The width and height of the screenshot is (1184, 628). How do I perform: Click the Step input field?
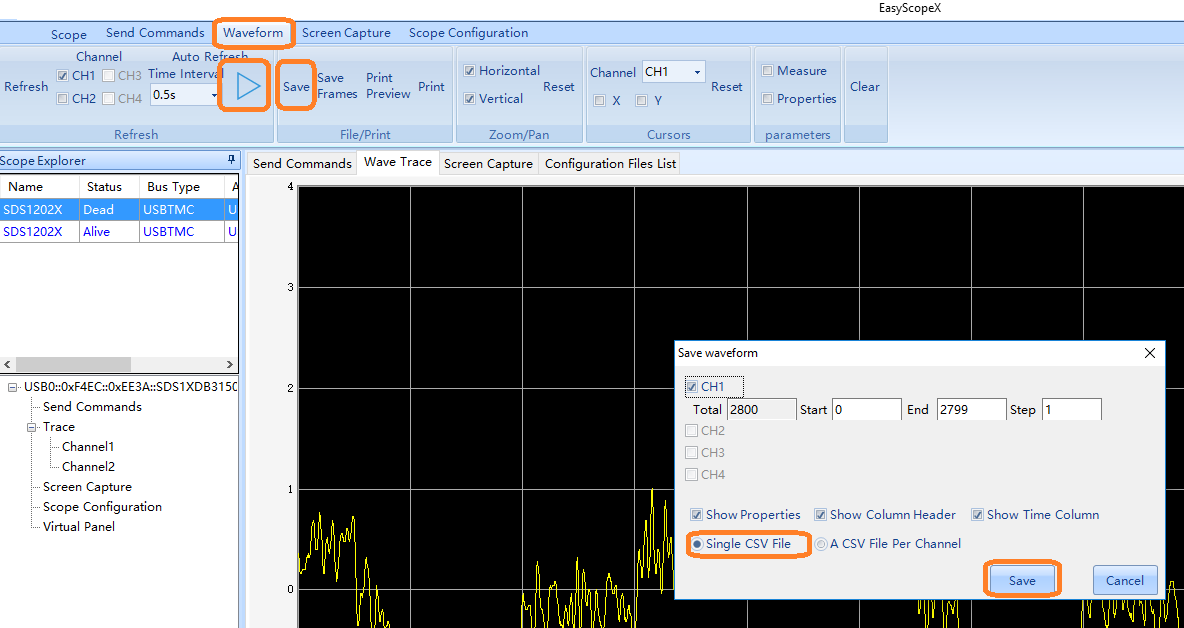point(1071,410)
